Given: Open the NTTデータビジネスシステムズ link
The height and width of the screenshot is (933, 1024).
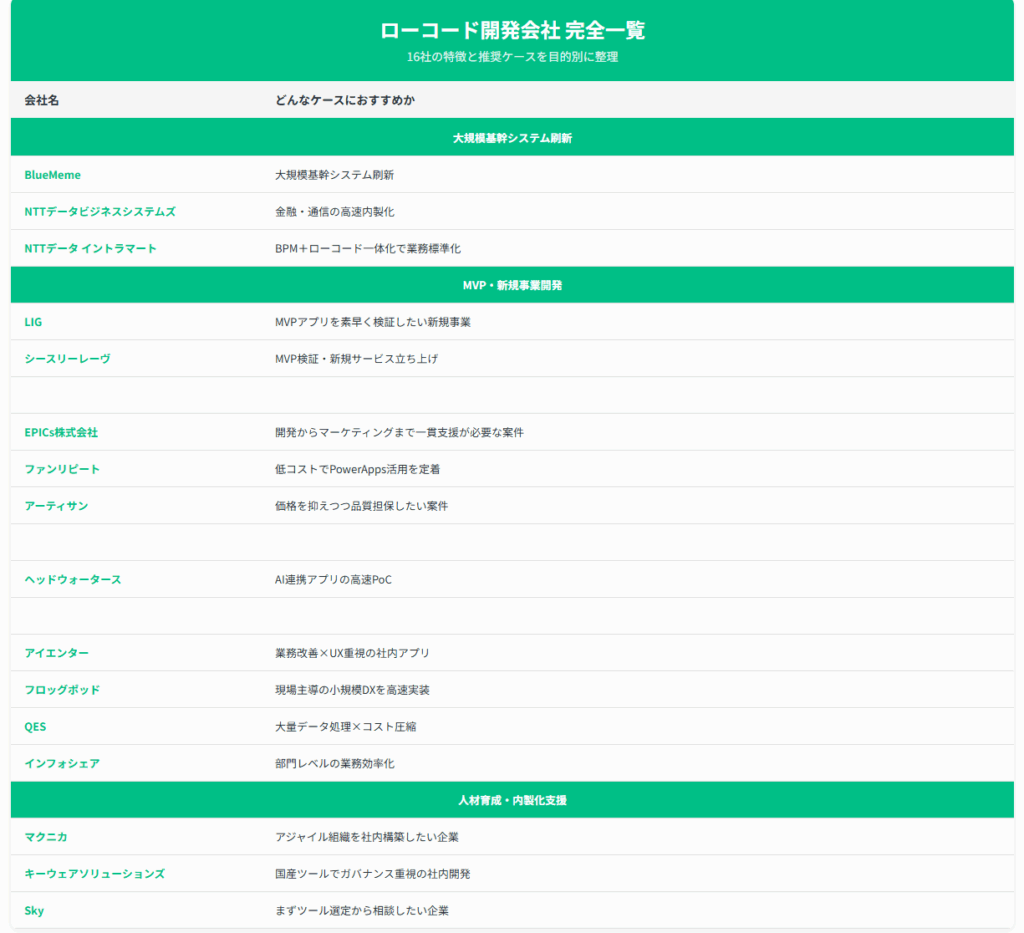Looking at the screenshot, I should coord(99,212).
